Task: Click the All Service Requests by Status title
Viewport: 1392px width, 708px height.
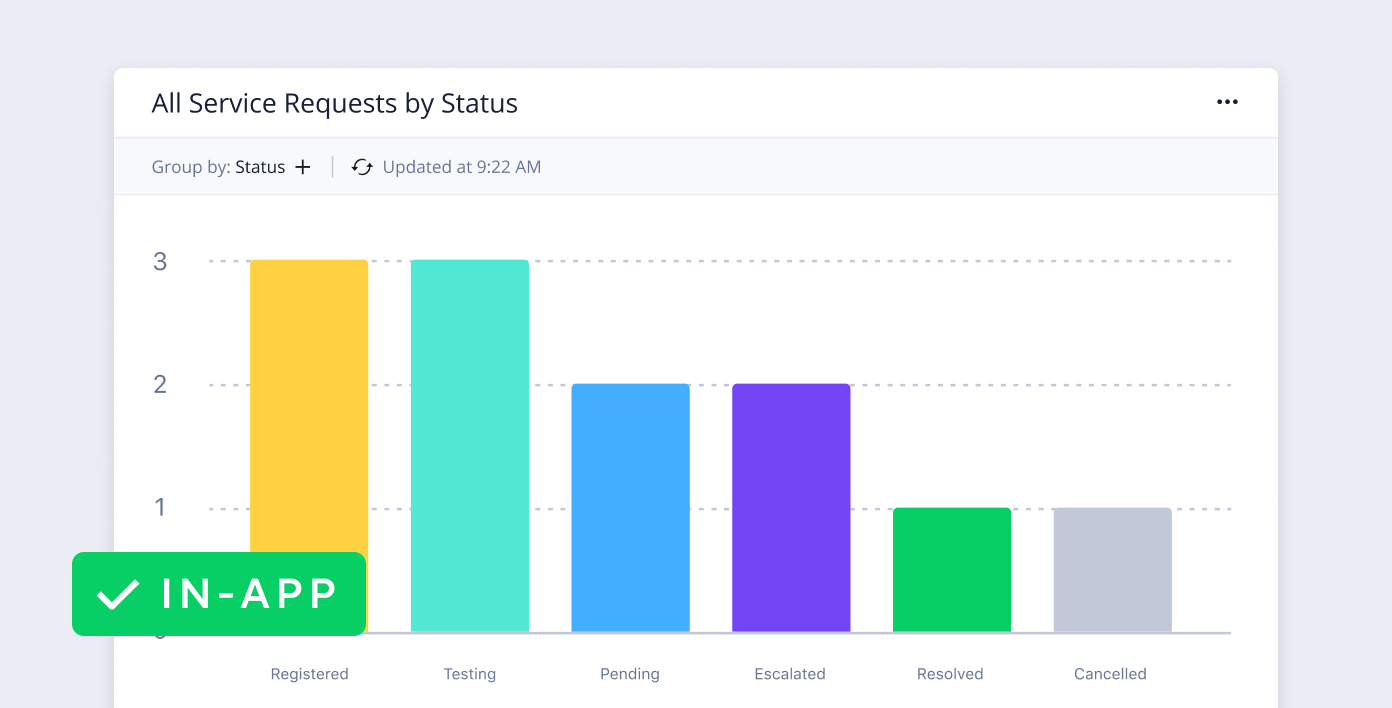Action: pos(334,103)
